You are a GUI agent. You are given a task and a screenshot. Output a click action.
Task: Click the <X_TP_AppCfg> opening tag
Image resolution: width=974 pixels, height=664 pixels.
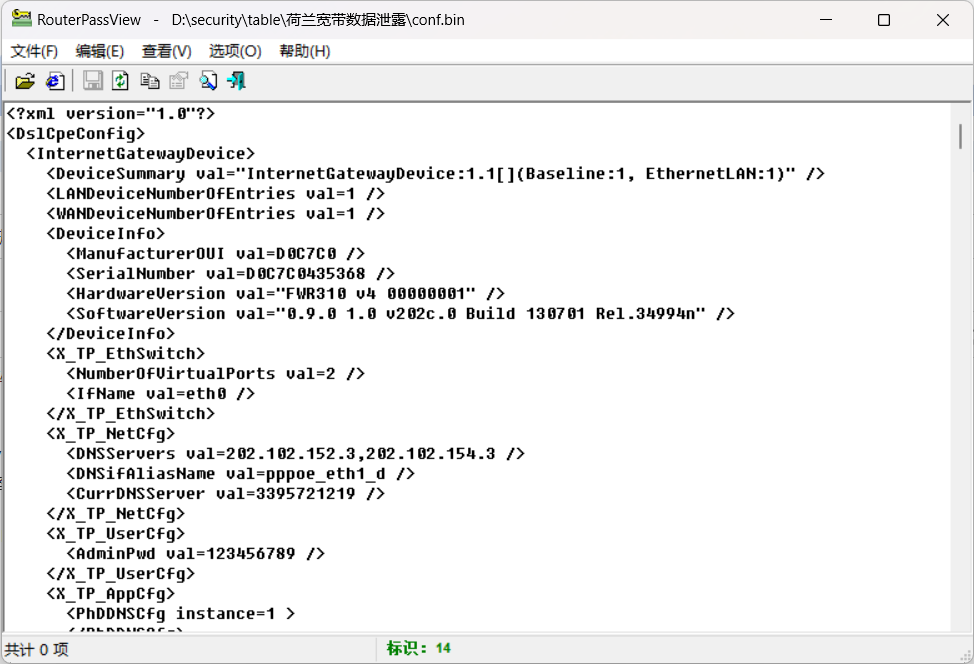[x=111, y=593]
